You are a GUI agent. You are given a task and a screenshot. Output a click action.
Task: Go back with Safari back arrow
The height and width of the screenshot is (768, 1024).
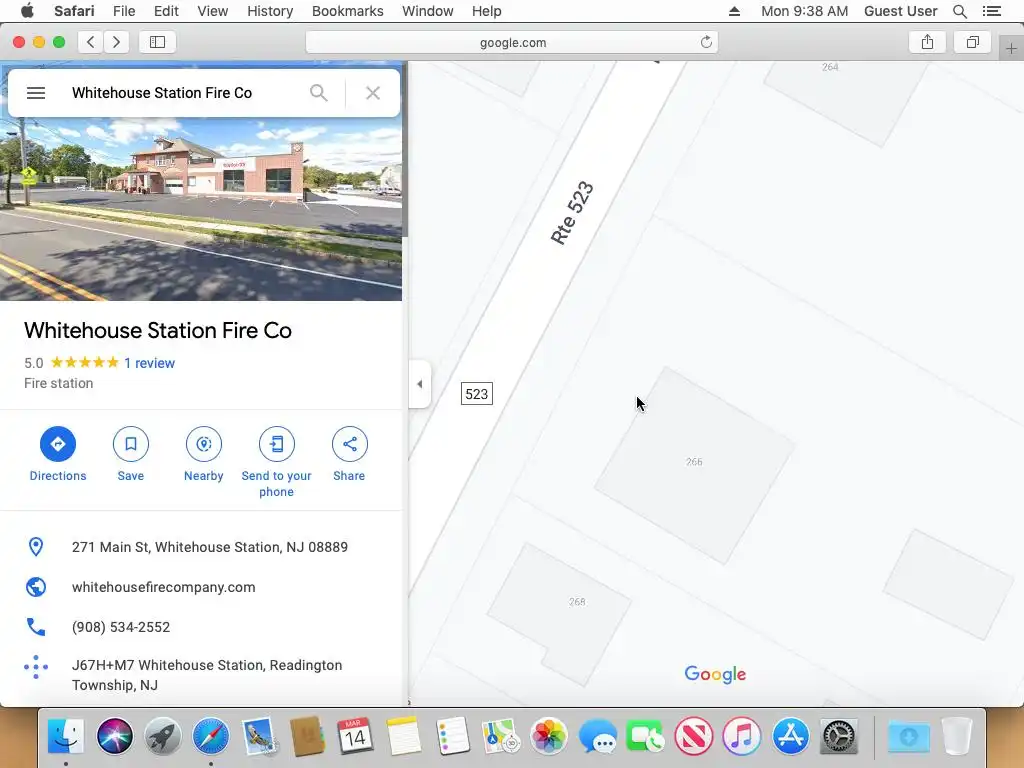point(91,42)
